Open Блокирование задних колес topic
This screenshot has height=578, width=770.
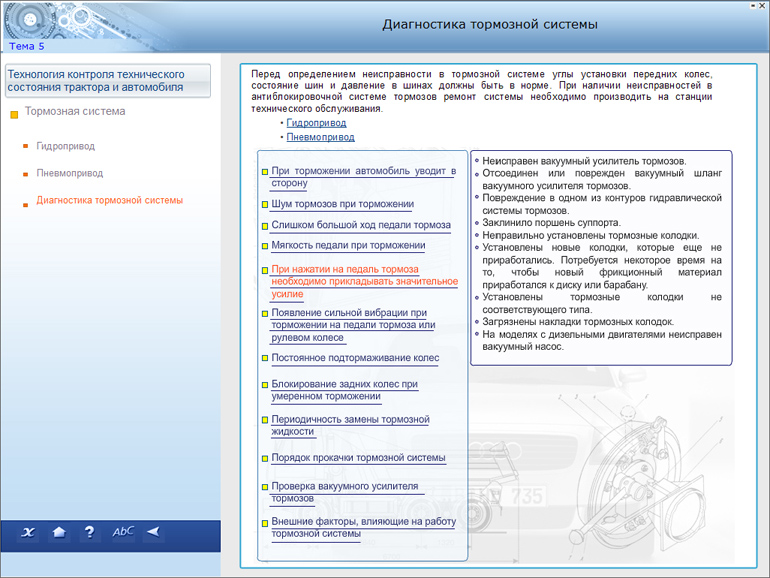point(344,390)
